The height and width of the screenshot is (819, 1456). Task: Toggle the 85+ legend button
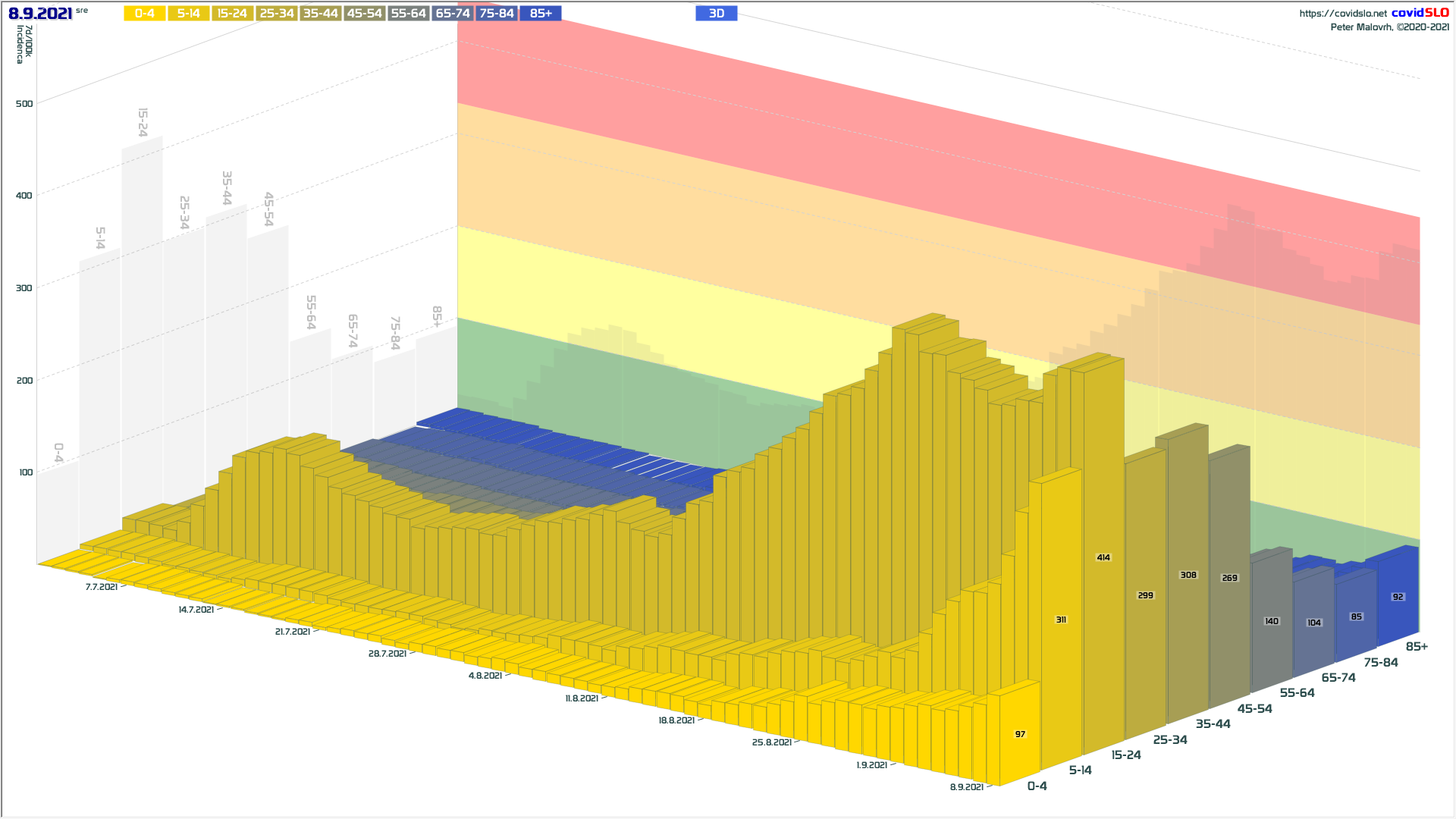(541, 14)
